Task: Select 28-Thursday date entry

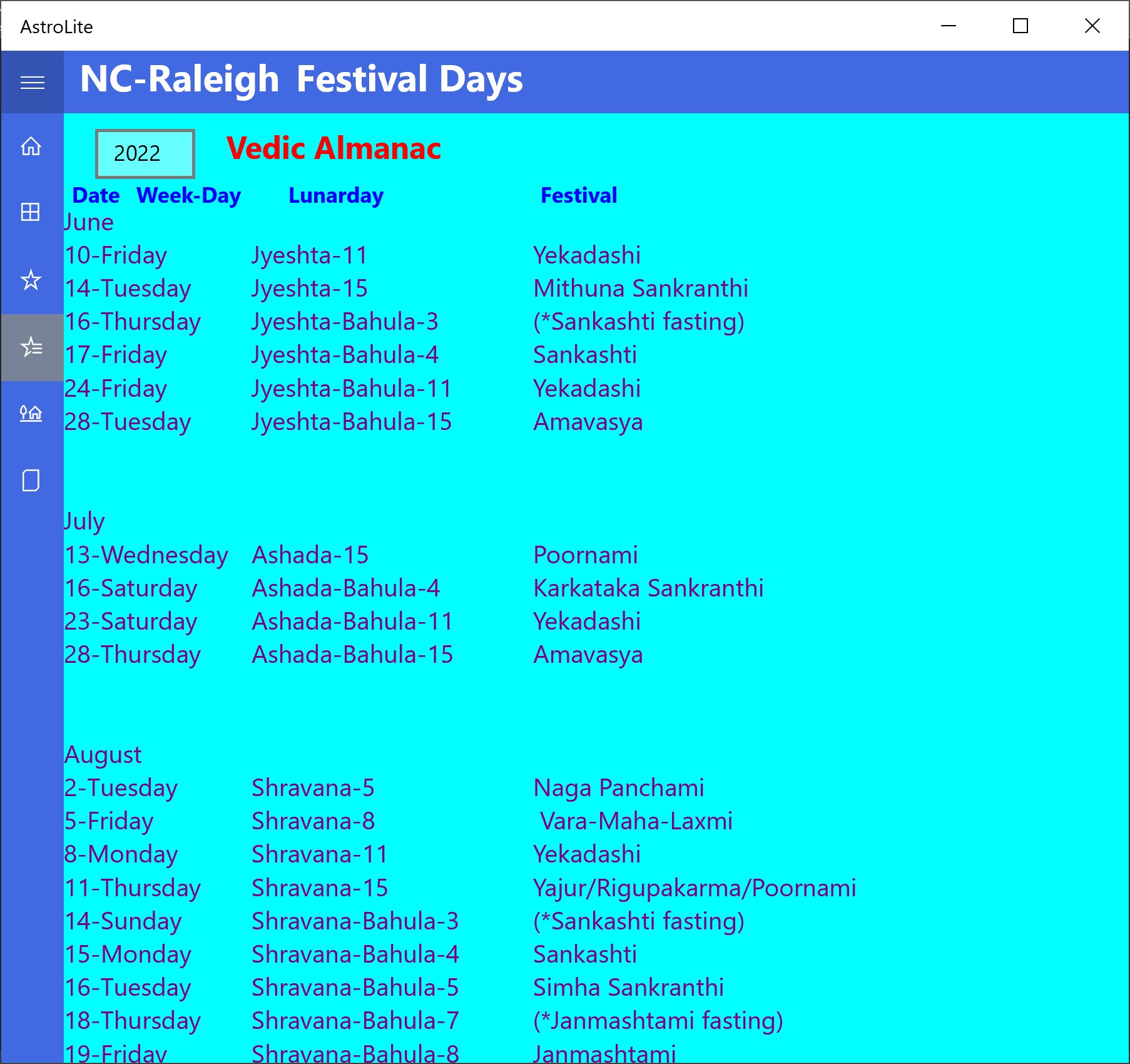Action: coord(133,655)
